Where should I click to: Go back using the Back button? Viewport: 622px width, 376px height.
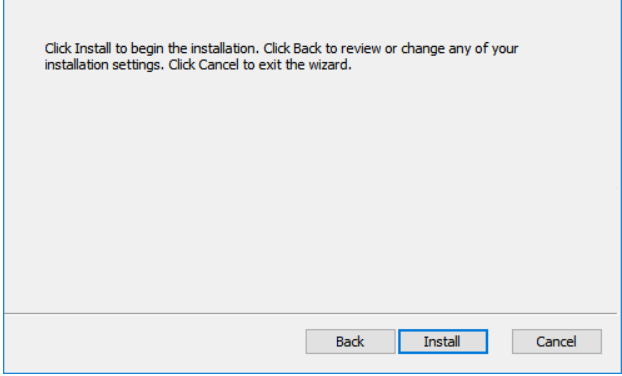tap(350, 341)
